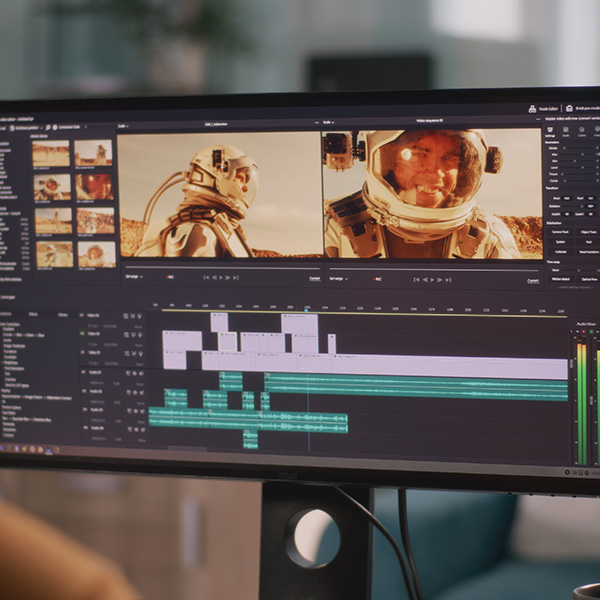Open the Set range dropdown in right viewer
Viewport: 600px width, 600px height.
[x=338, y=279]
